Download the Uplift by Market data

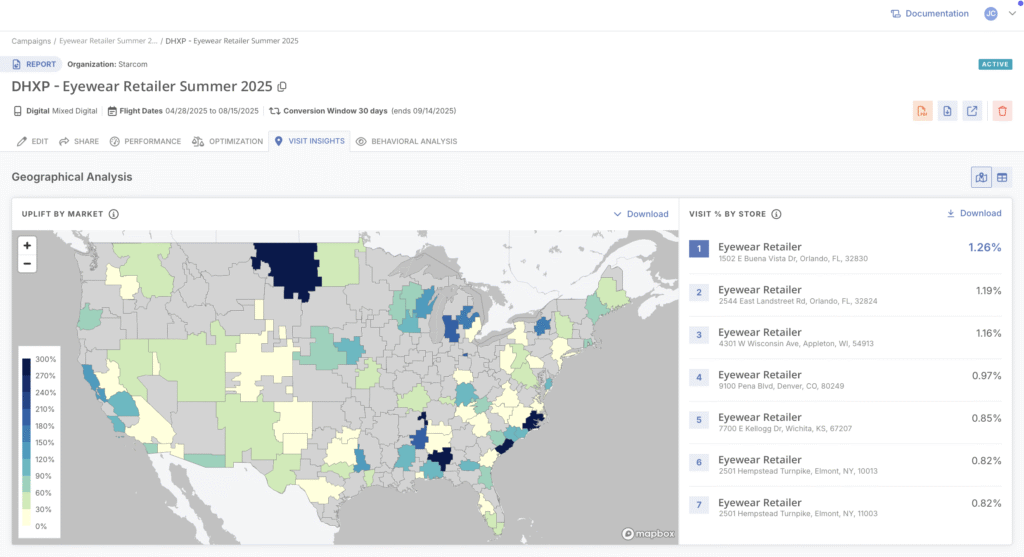(x=640, y=214)
